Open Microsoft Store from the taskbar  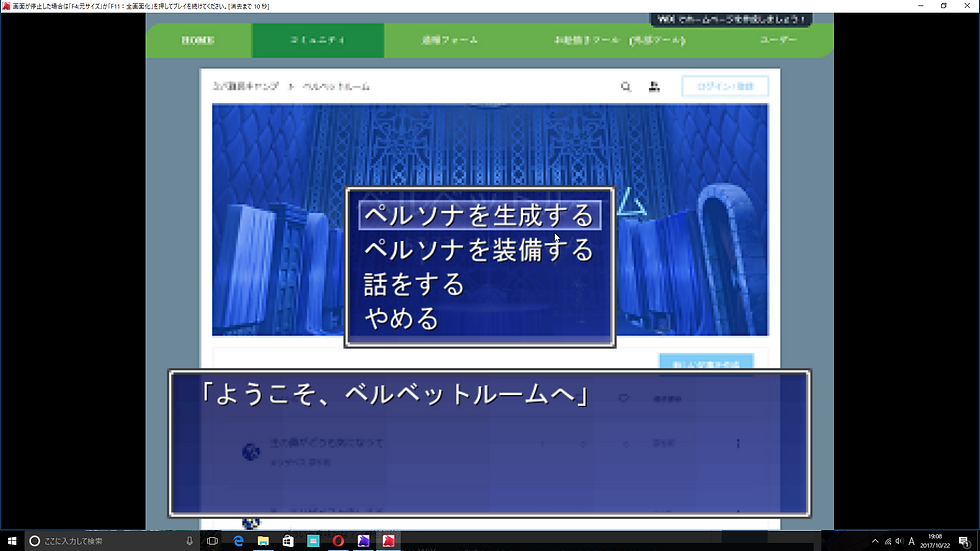pos(288,541)
